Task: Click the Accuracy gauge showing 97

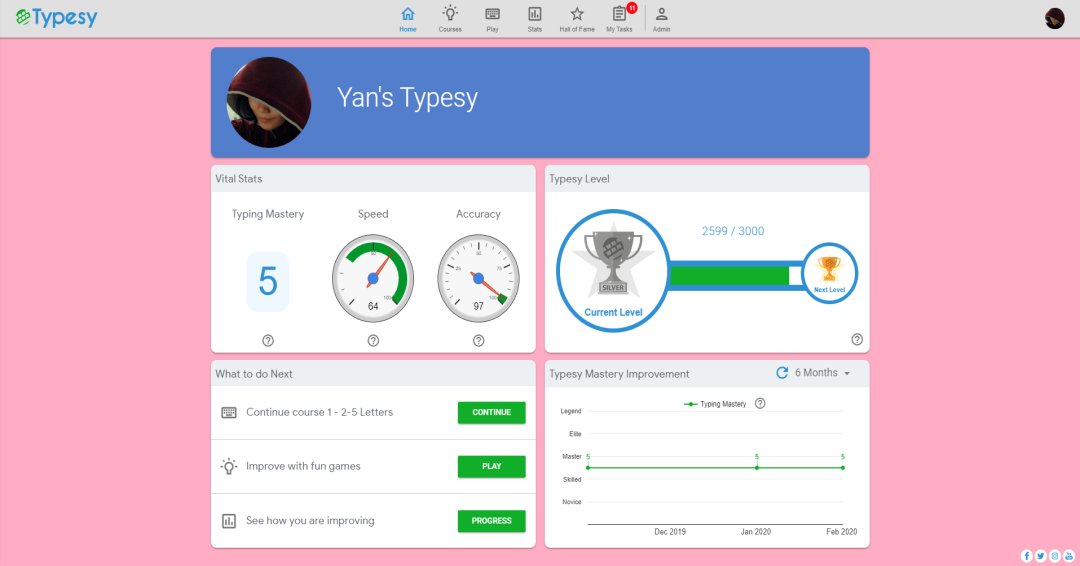Action: (x=479, y=278)
